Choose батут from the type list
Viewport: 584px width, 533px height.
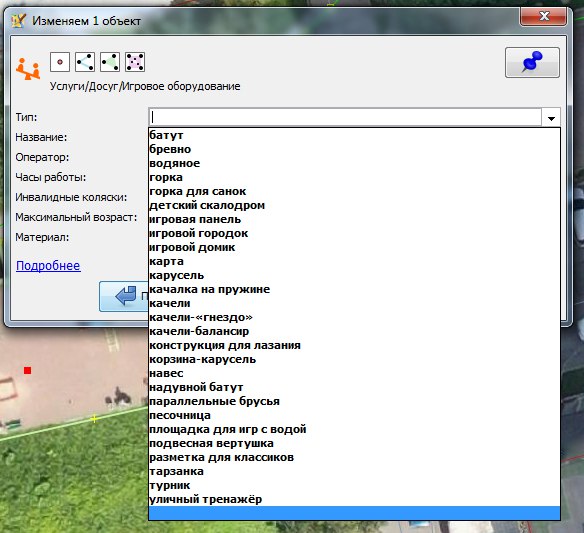pyautogui.click(x=354, y=135)
